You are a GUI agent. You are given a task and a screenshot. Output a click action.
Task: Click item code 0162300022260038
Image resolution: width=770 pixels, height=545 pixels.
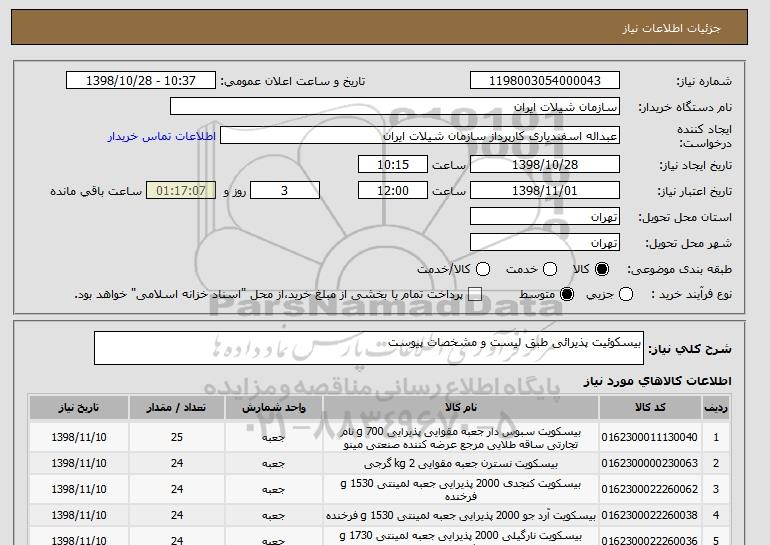pos(650,515)
